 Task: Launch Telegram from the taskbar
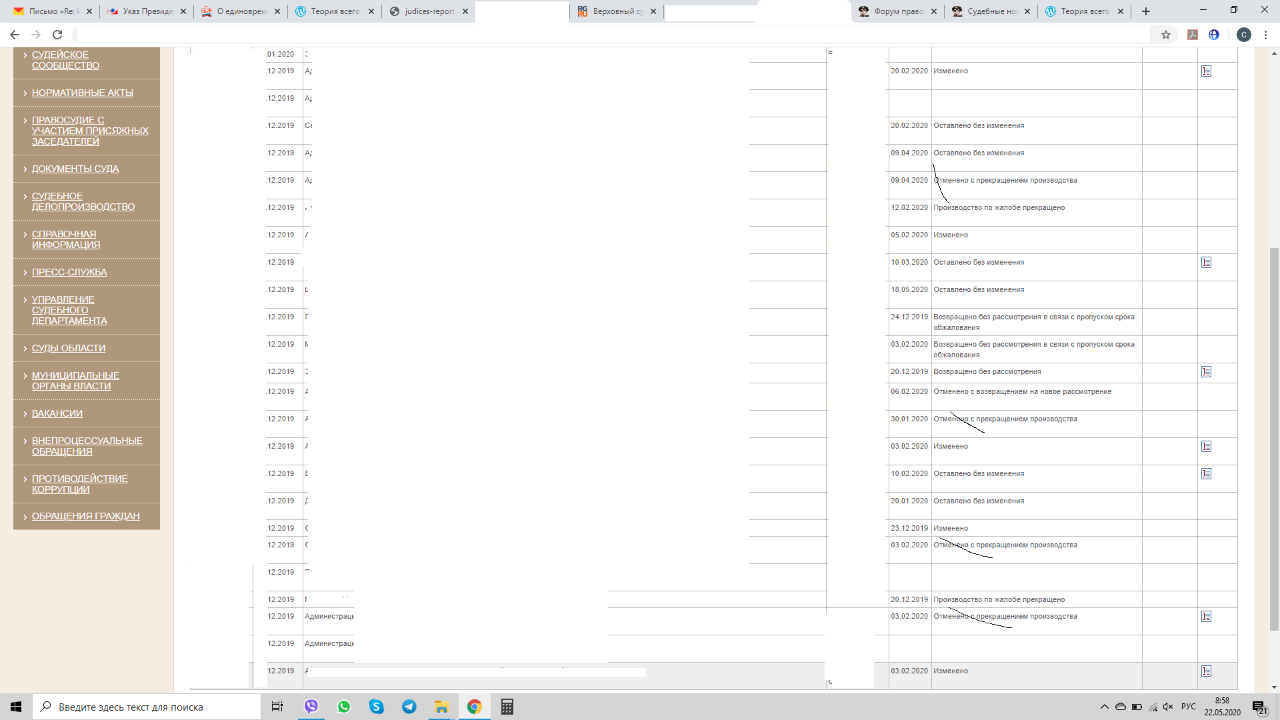point(409,707)
